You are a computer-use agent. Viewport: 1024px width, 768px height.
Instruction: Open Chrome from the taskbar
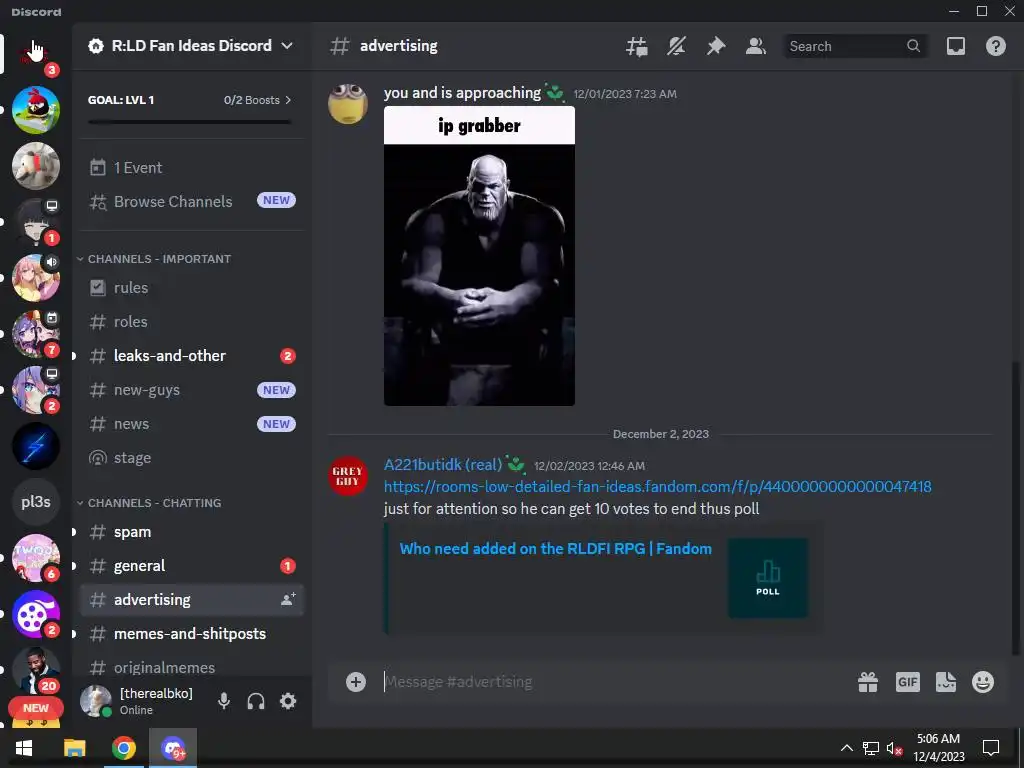(x=123, y=748)
